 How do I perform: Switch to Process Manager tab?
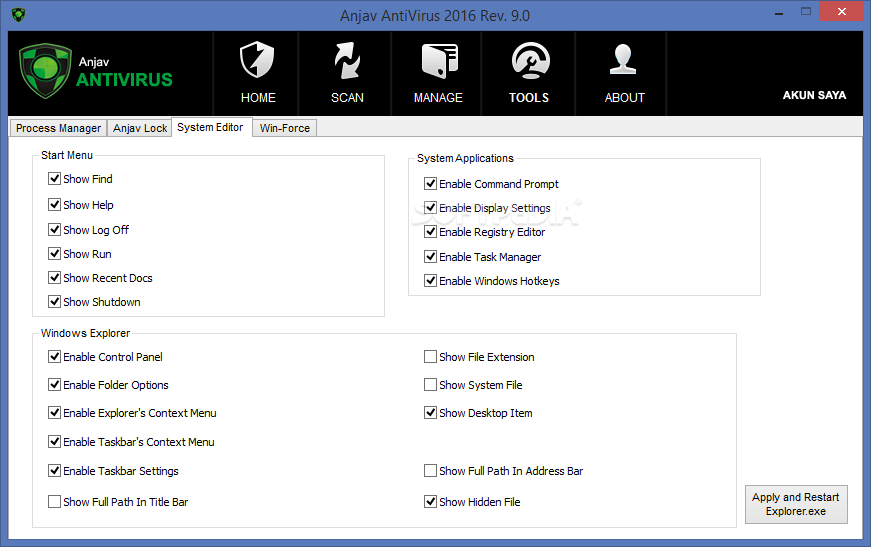point(58,128)
